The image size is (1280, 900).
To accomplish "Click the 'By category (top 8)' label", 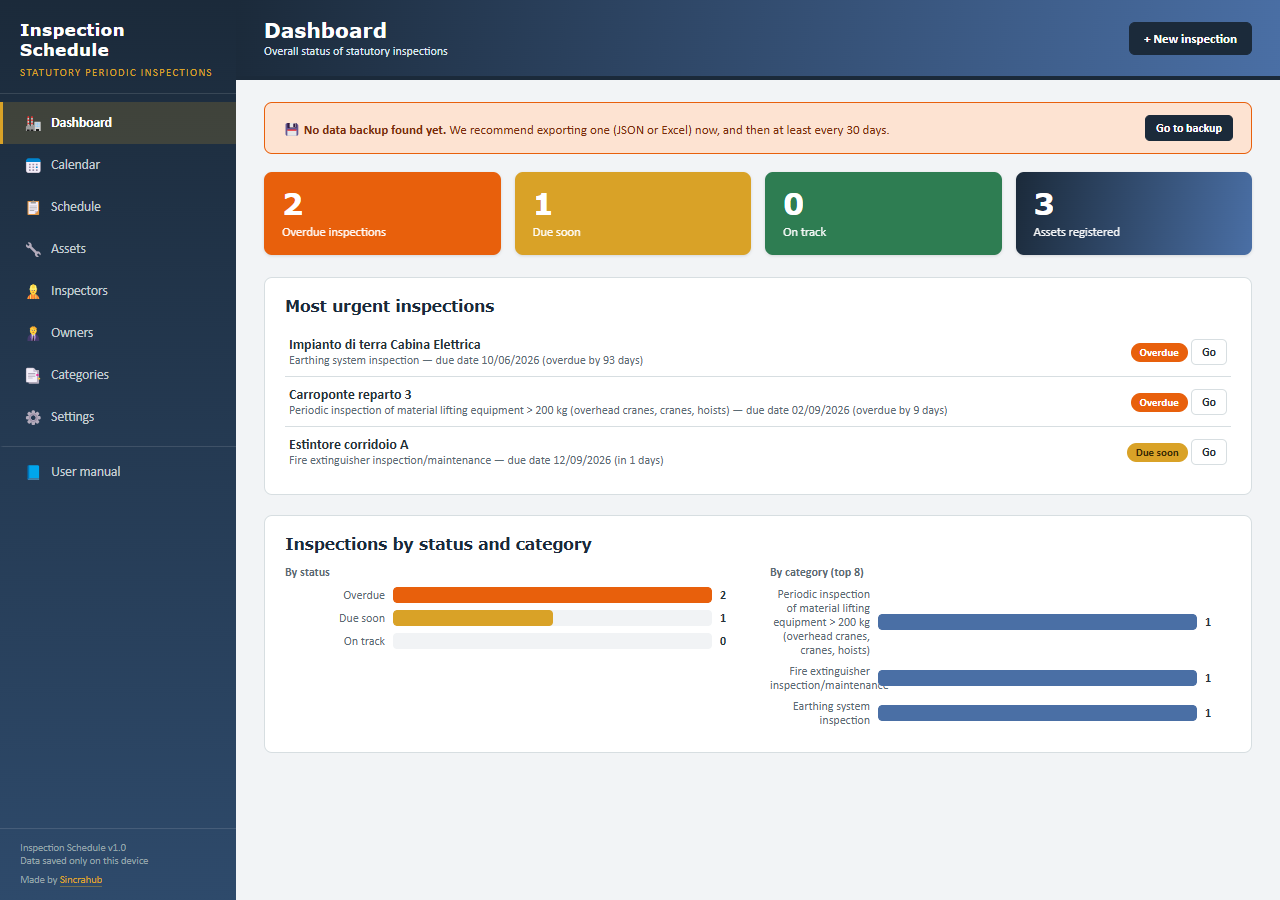I will click(x=817, y=572).
